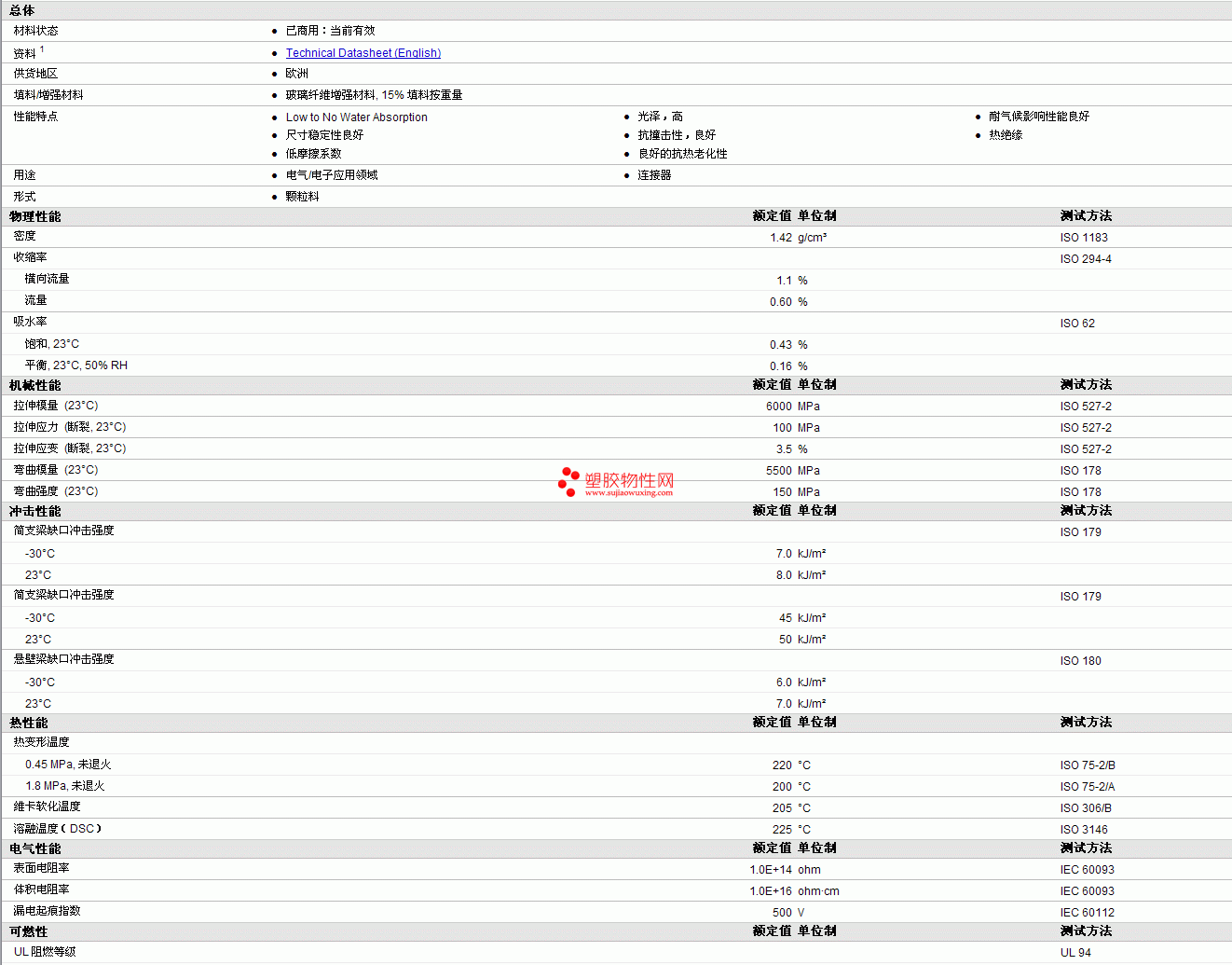Click the '颗粒料' form value
Image resolution: width=1232 pixels, height=965 pixels.
(302, 197)
